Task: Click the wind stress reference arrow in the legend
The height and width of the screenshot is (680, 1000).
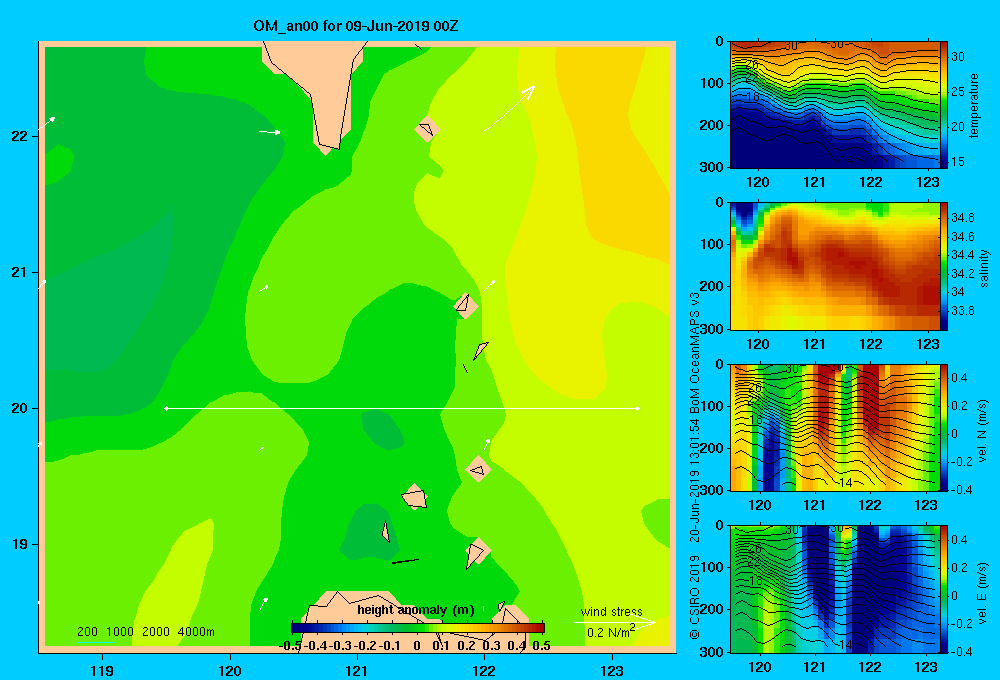Action: click(615, 622)
